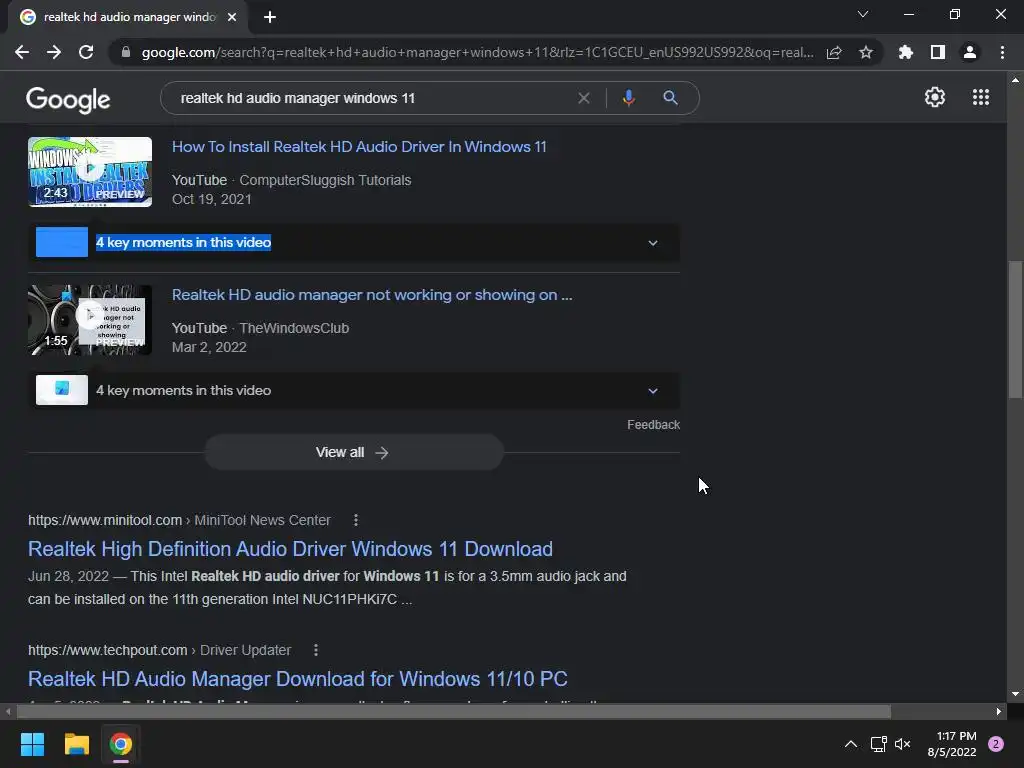
Task: Open File Explorer from the taskbar
Action: (x=76, y=744)
